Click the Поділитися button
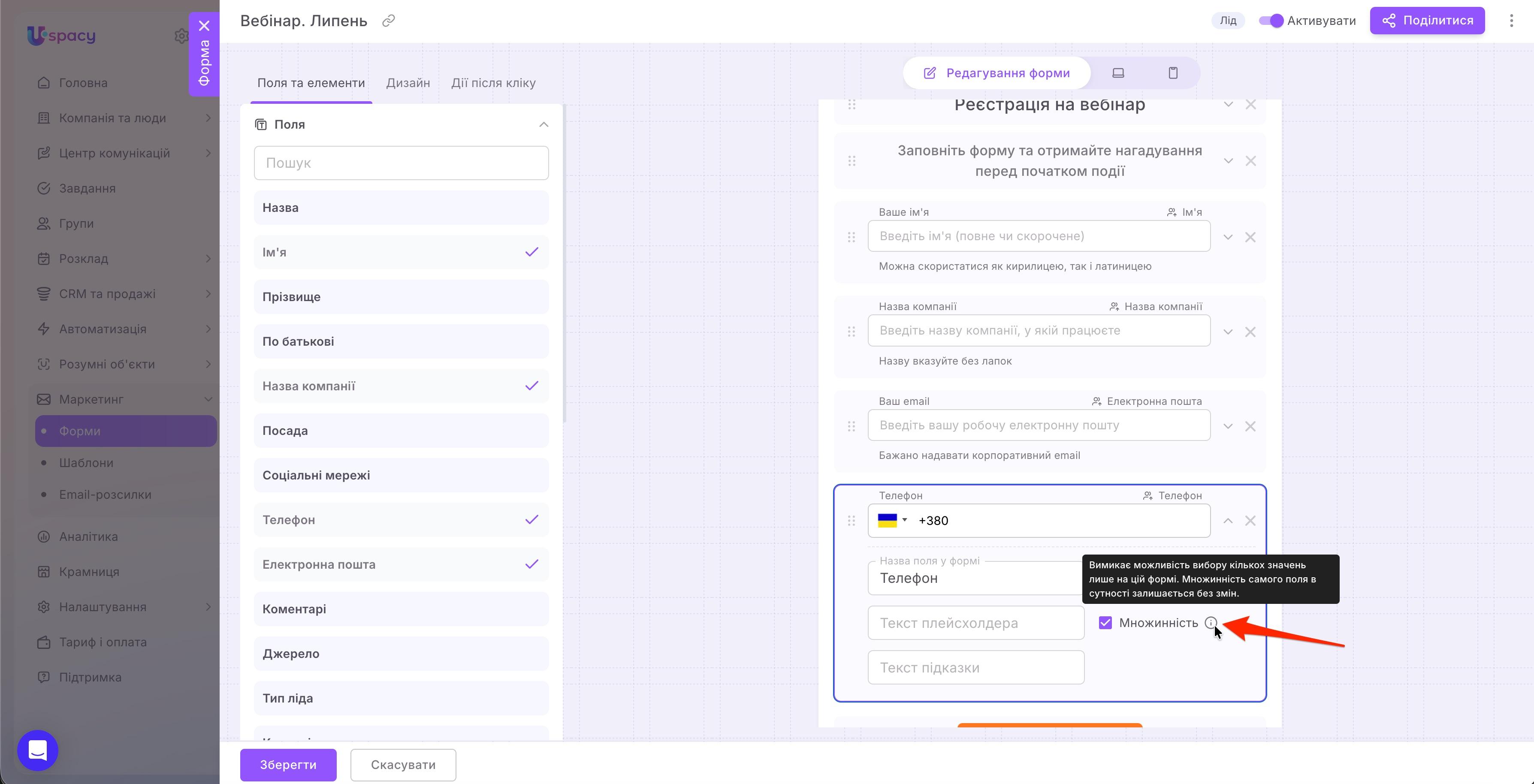The width and height of the screenshot is (1534, 784). tap(1427, 21)
